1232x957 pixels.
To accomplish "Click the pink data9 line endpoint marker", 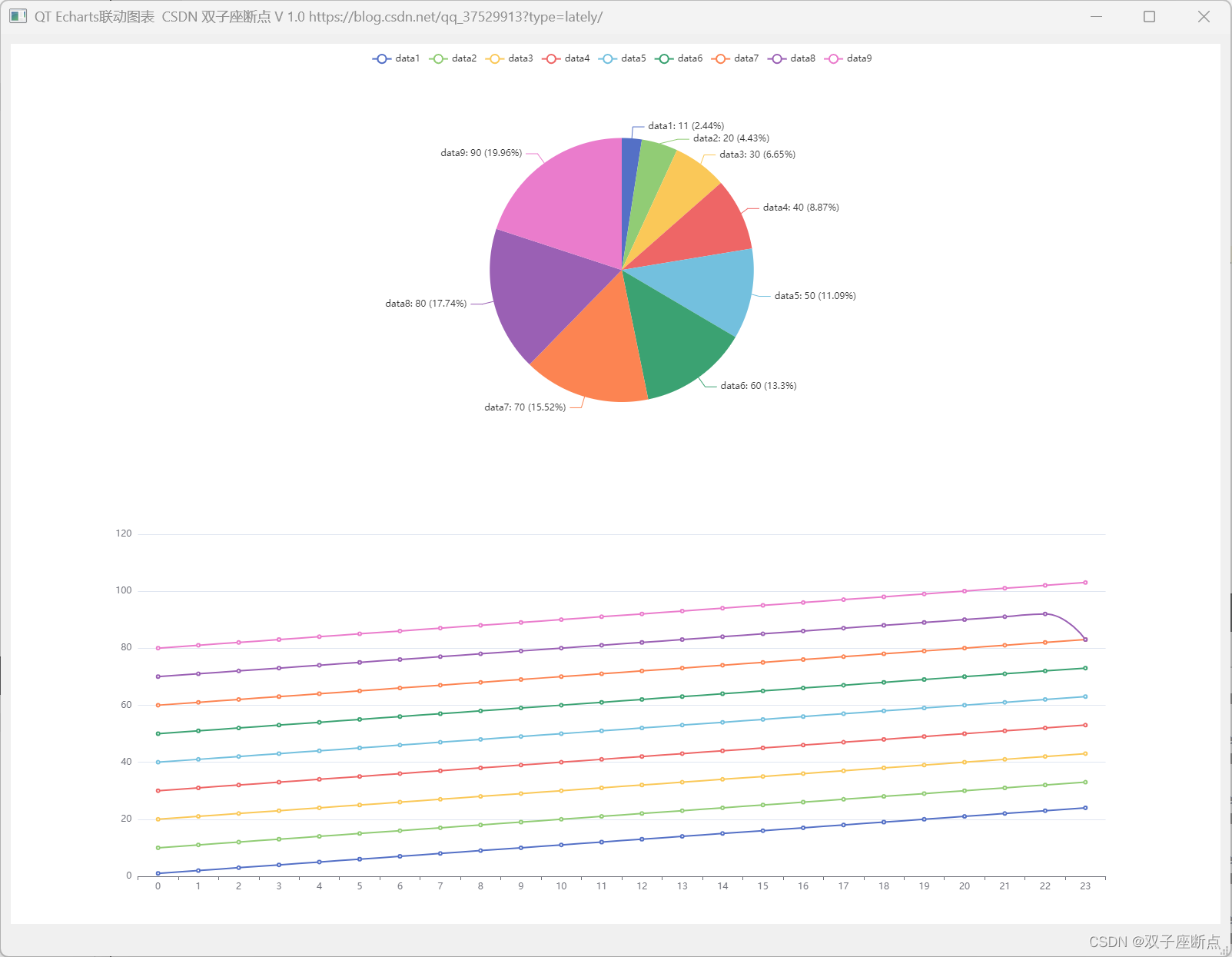I will pyautogui.click(x=1085, y=582).
